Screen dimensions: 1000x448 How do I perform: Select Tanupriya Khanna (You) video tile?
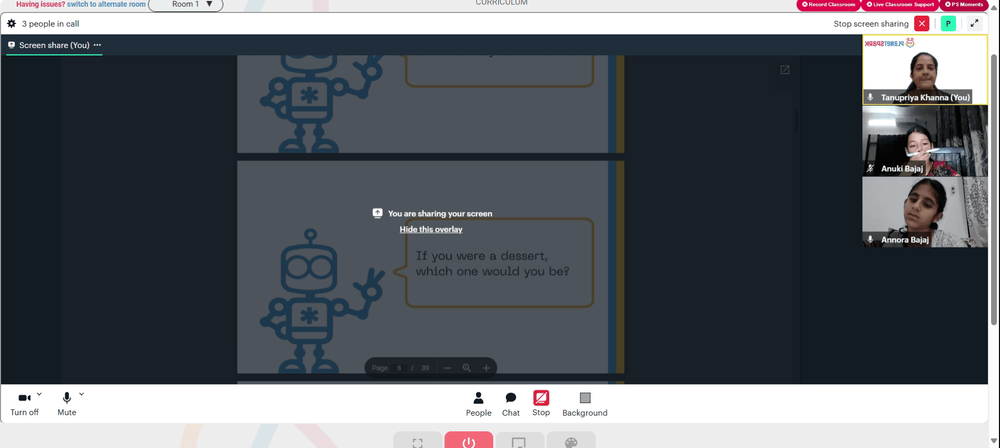925,70
